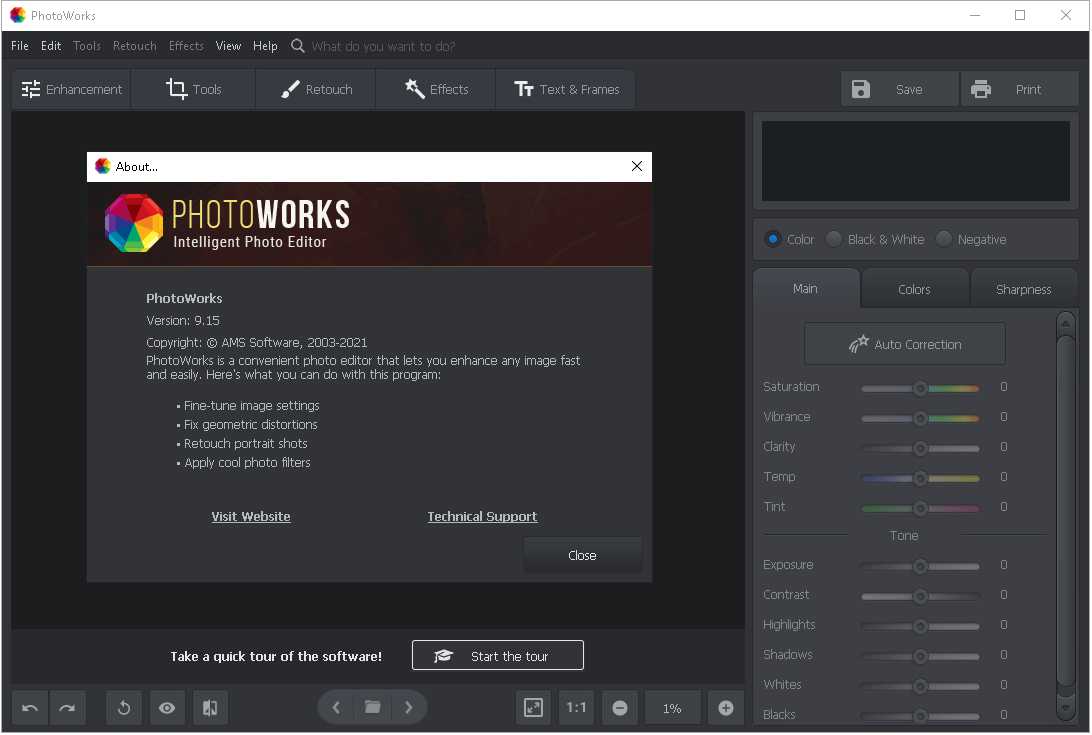Click the Highlights slider handle
The image size is (1092, 735).
(x=920, y=626)
